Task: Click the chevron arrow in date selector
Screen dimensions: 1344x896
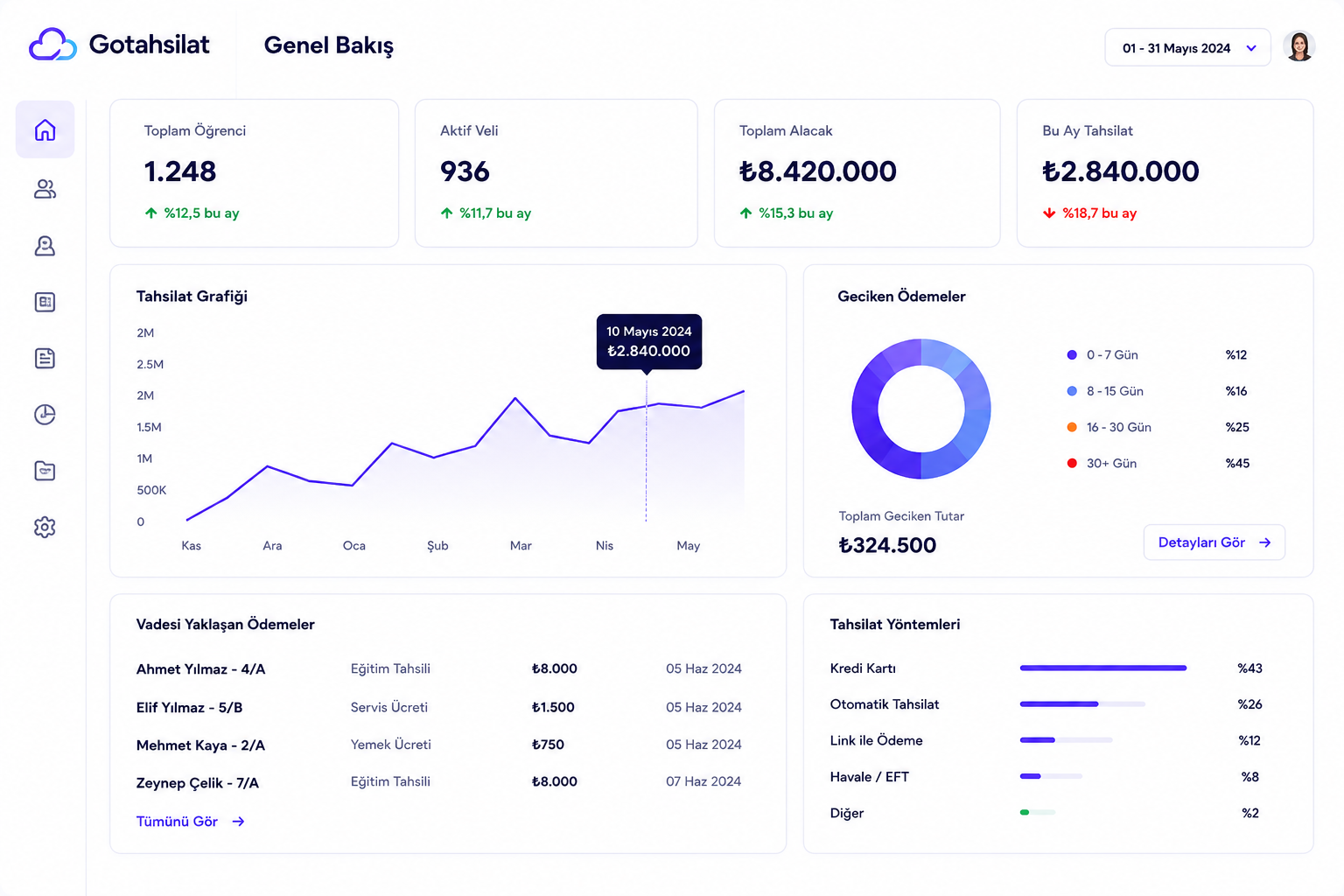Action: 1251,48
